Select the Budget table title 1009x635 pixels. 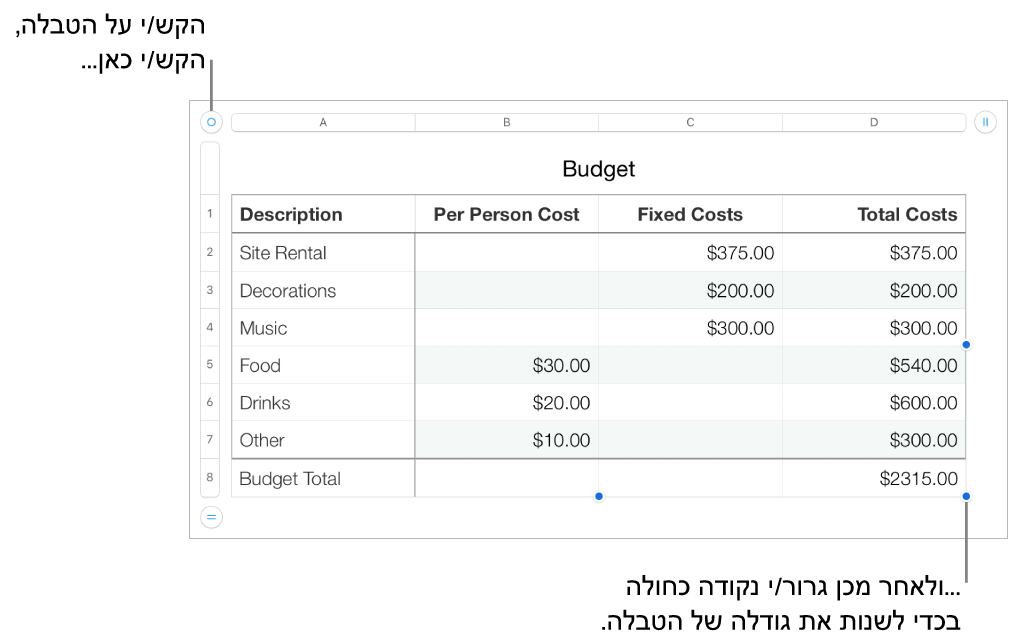click(x=598, y=169)
